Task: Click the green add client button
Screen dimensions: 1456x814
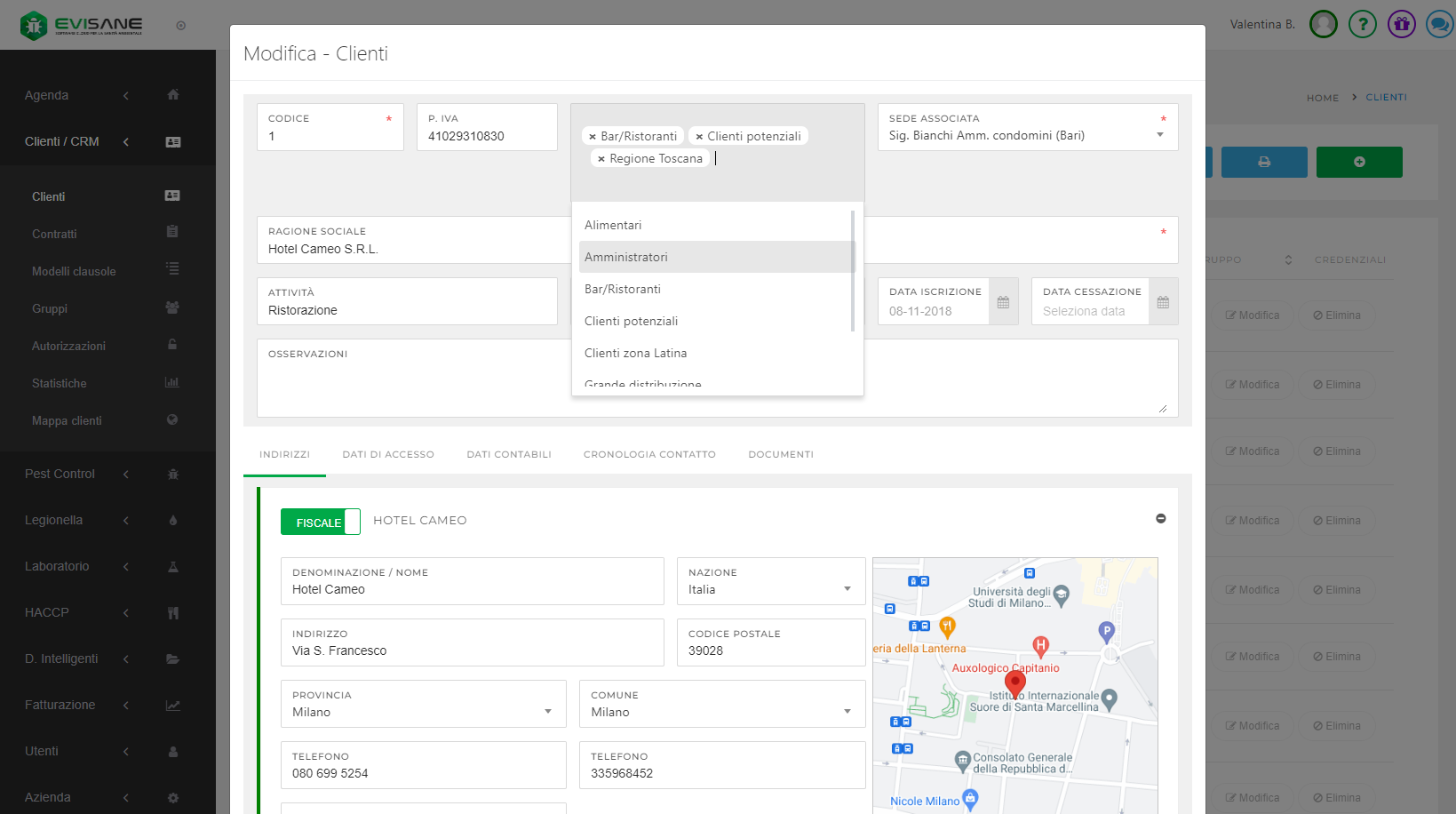Action: [1358, 162]
